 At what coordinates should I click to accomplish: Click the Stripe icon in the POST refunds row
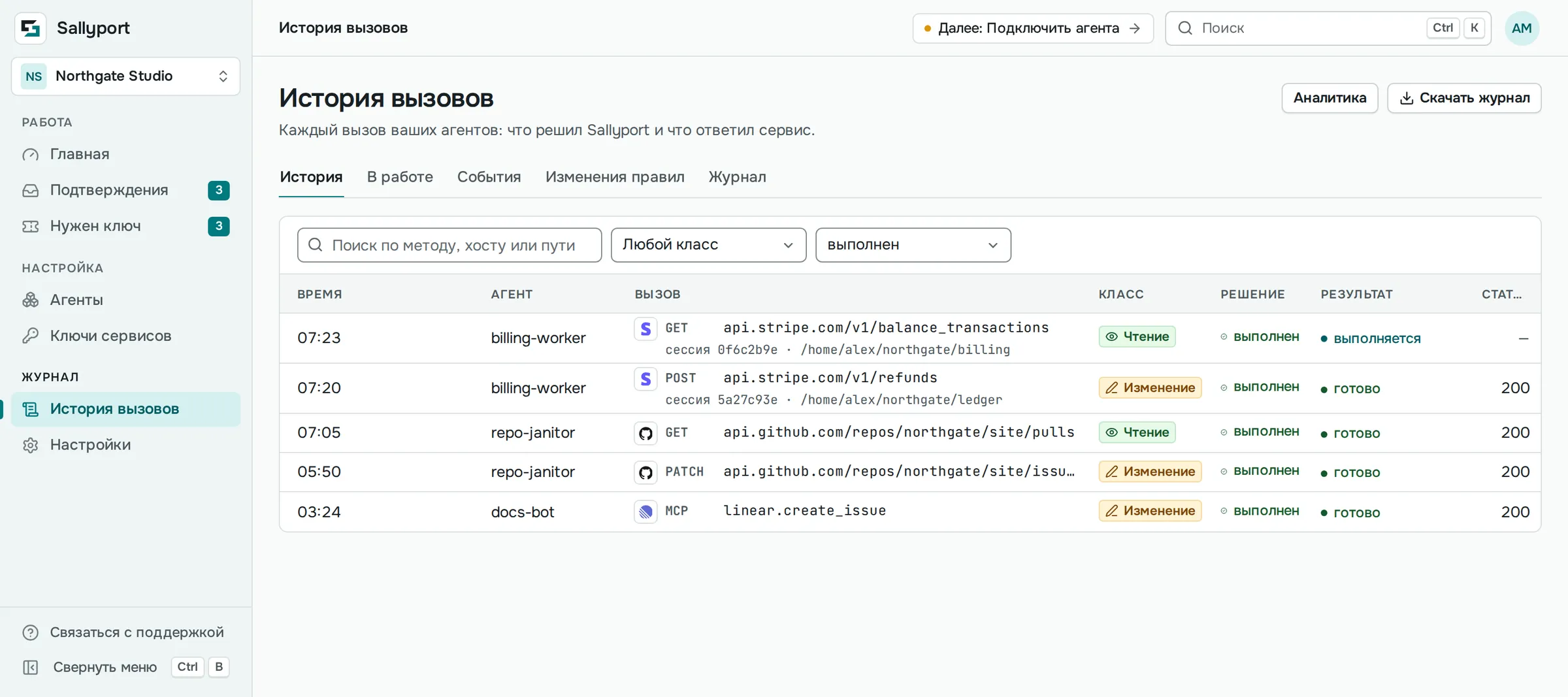tap(645, 379)
